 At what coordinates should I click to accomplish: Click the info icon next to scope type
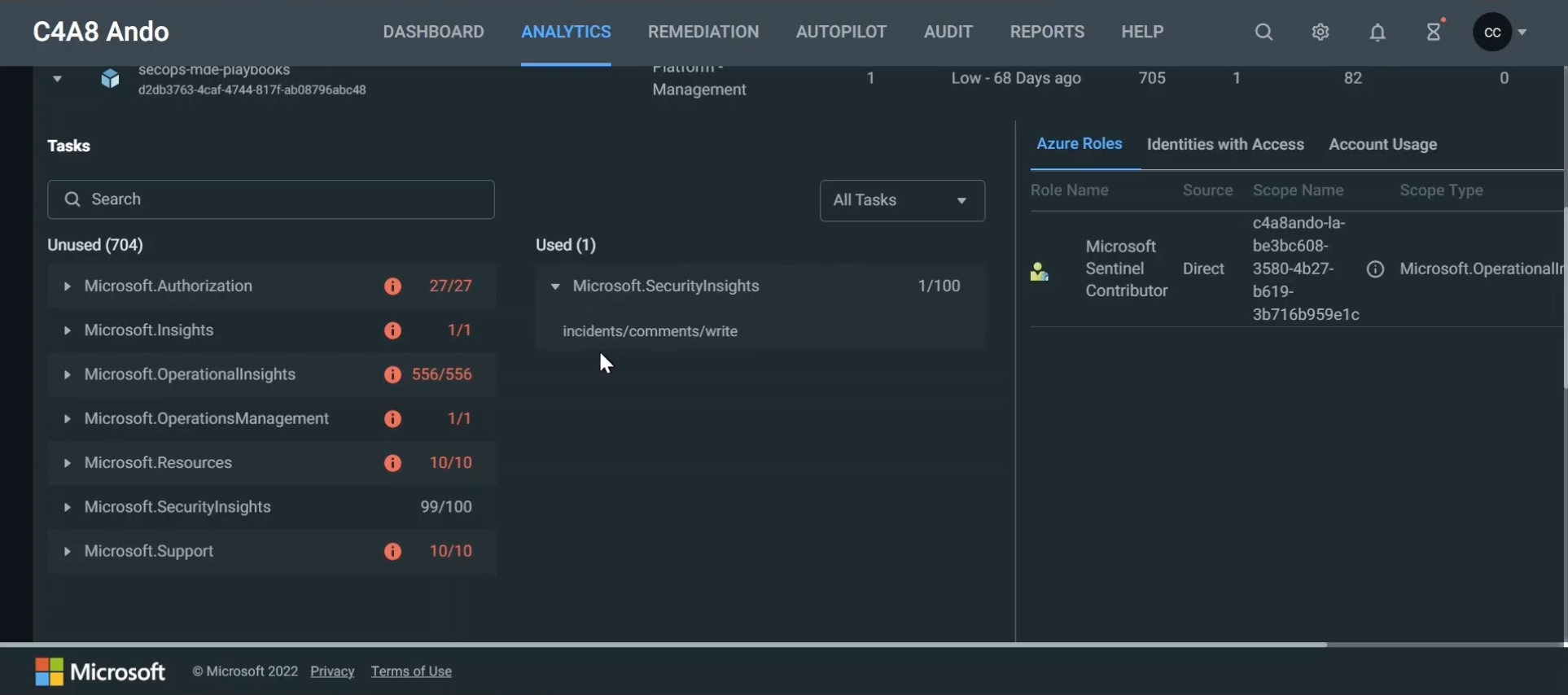tap(1375, 269)
